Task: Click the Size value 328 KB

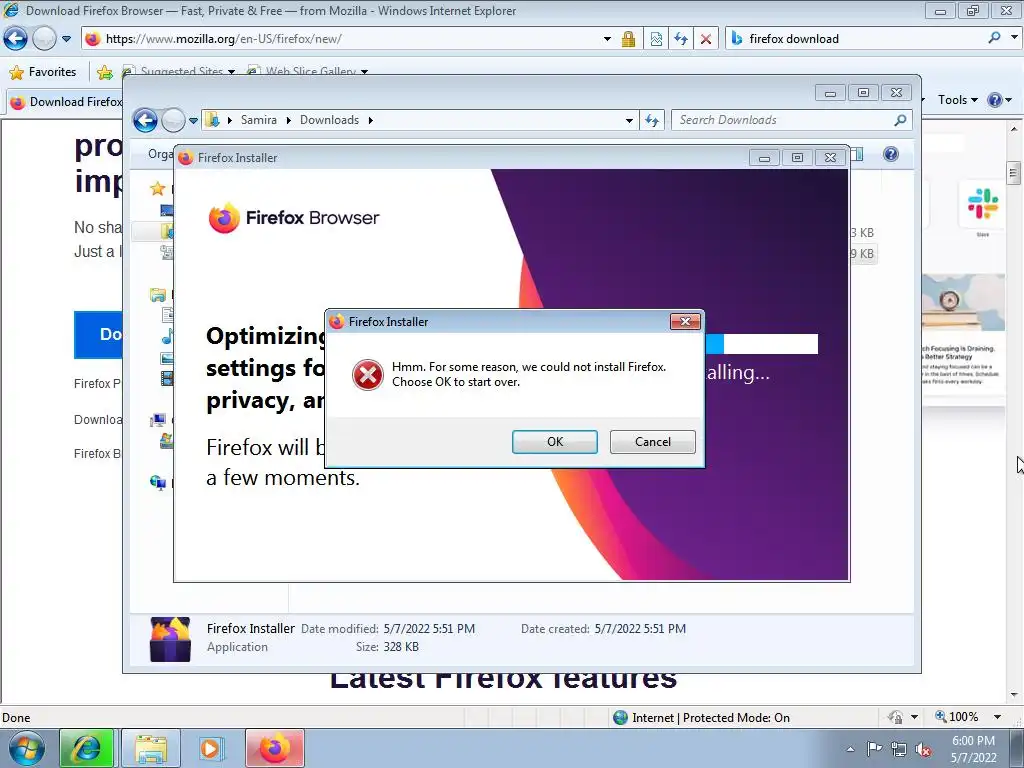Action: 401,647
